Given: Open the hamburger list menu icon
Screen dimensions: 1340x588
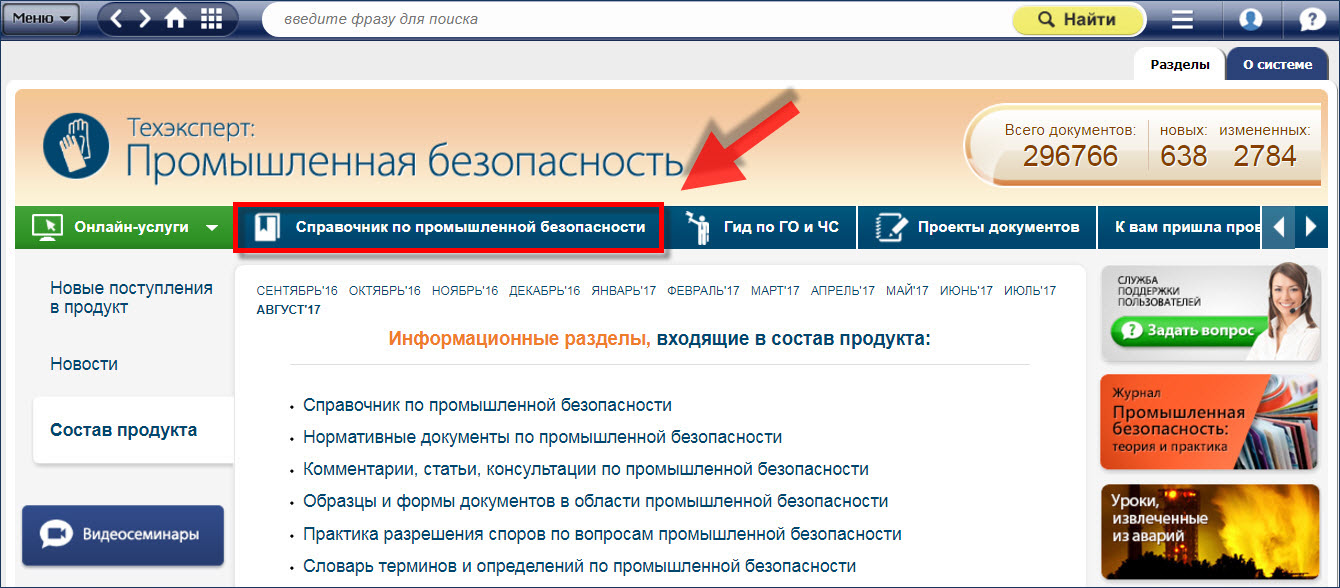Looking at the screenshot, I should 1183,19.
